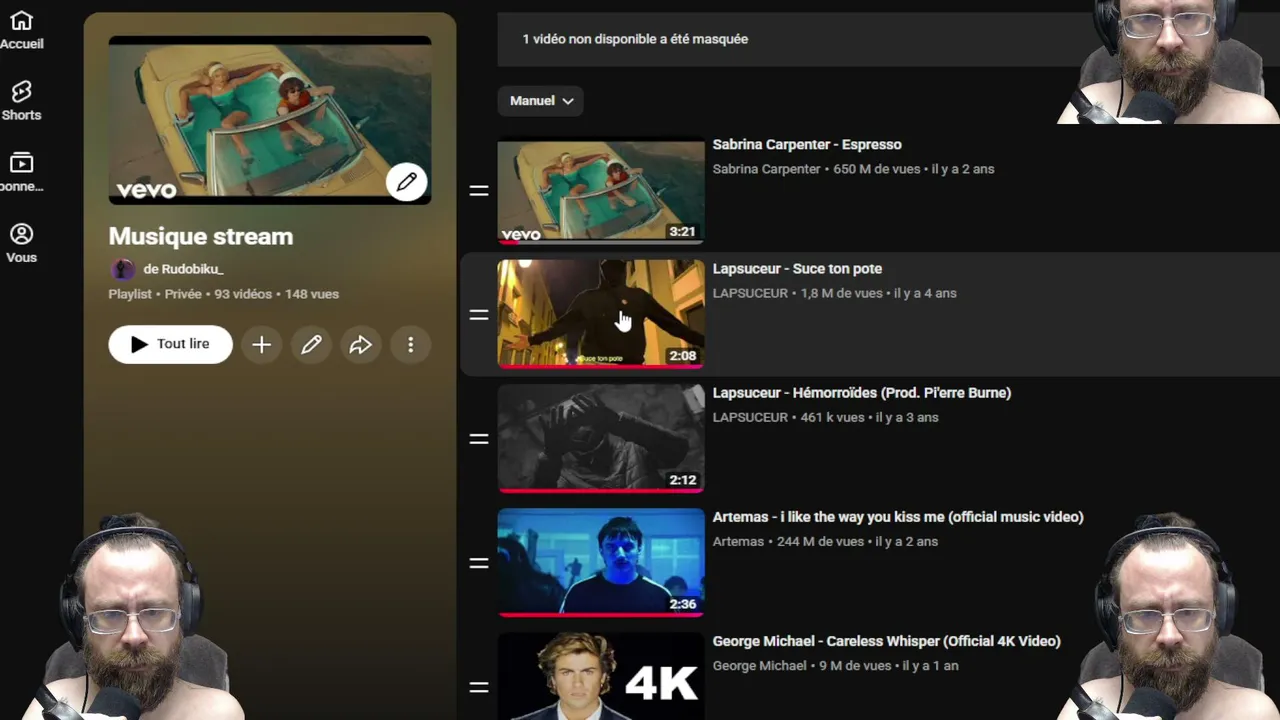Viewport: 1280px width, 720px height.
Task: Open the playlist three-dot options menu
Action: click(x=410, y=345)
